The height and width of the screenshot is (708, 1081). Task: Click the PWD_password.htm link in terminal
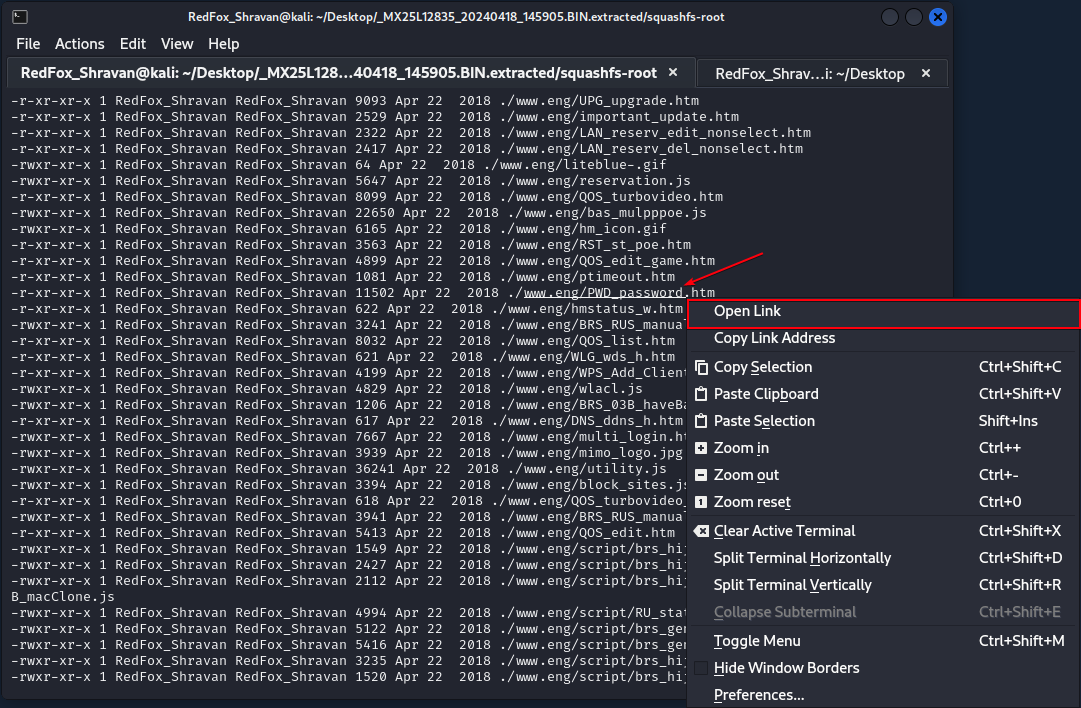click(x=619, y=293)
